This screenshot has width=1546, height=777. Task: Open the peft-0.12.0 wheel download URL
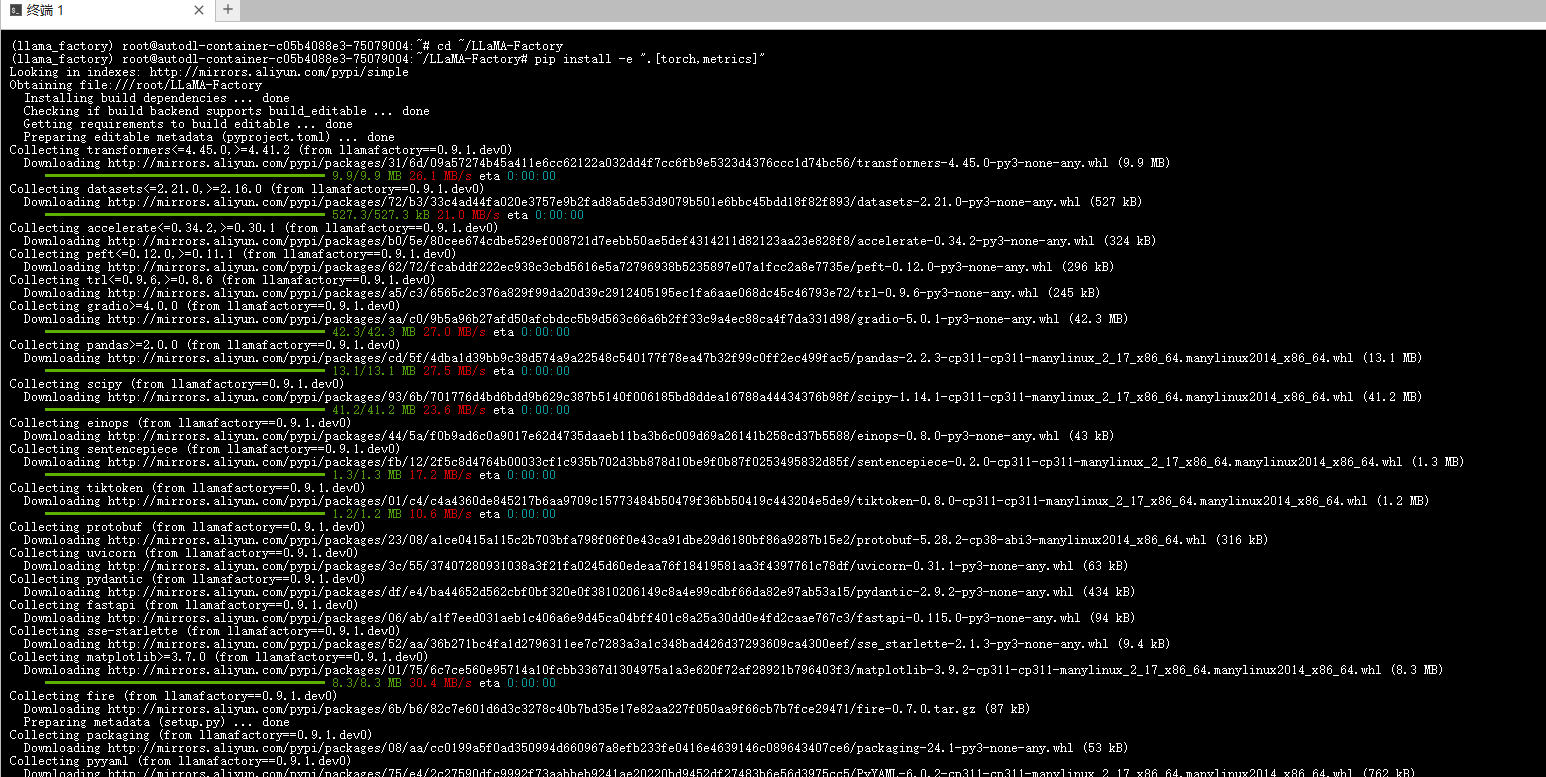coord(580,267)
